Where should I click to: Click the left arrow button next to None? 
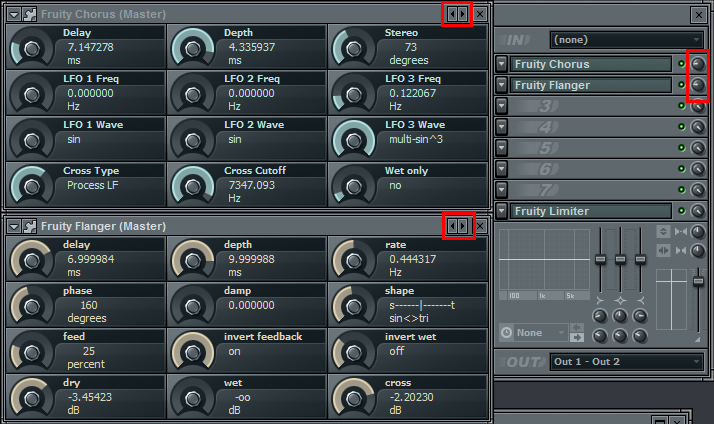pos(577,328)
